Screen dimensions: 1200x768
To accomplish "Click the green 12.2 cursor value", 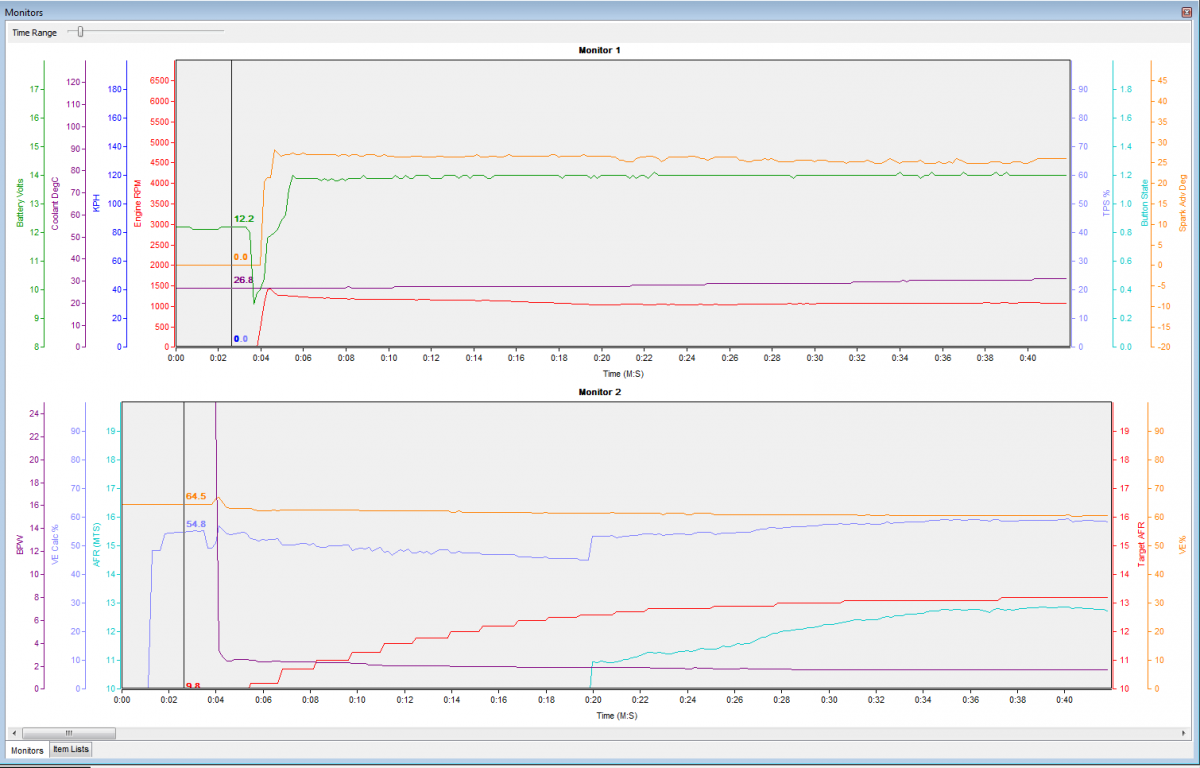I will pyautogui.click(x=244, y=218).
